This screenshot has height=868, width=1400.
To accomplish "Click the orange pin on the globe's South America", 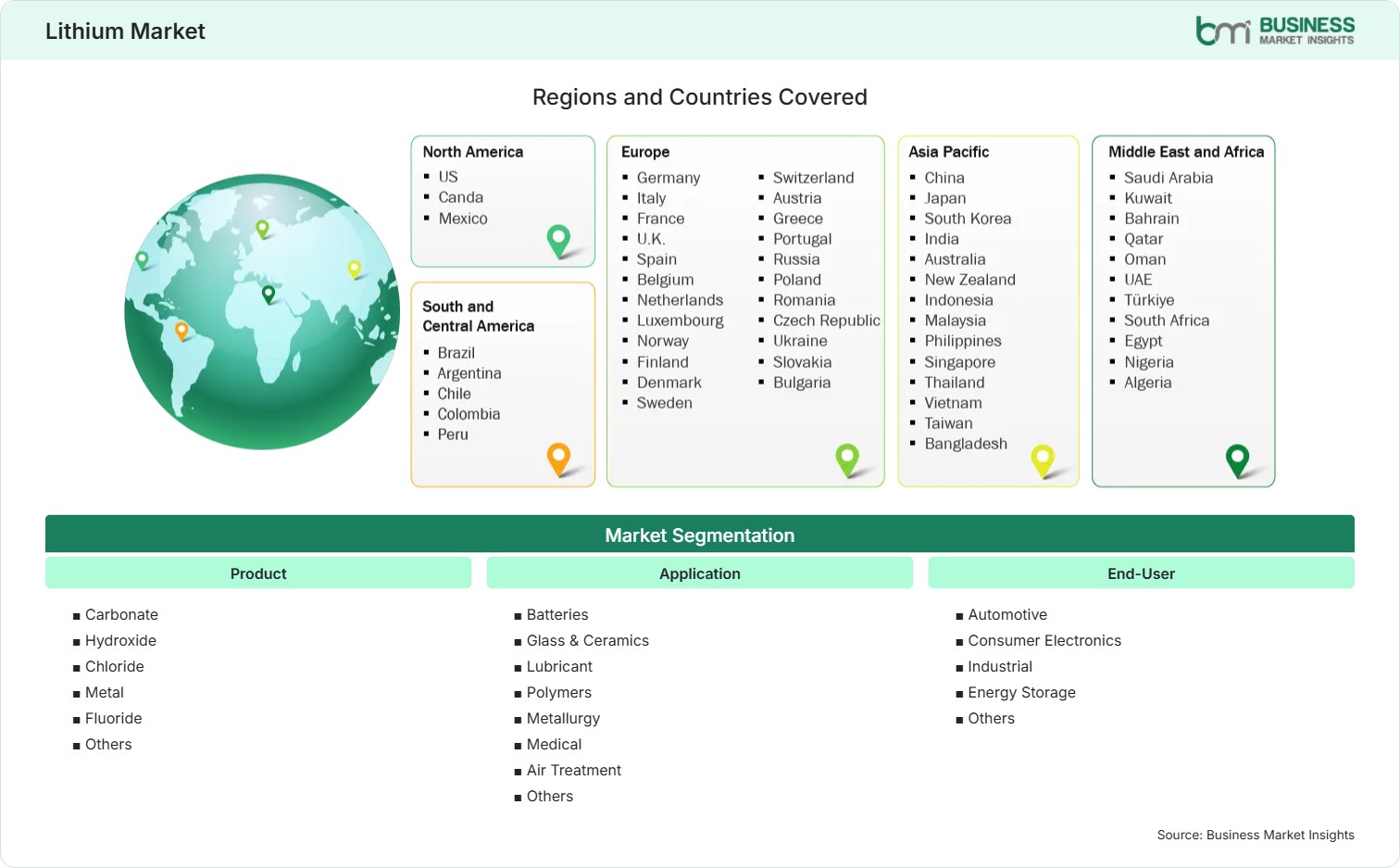I will click(181, 331).
